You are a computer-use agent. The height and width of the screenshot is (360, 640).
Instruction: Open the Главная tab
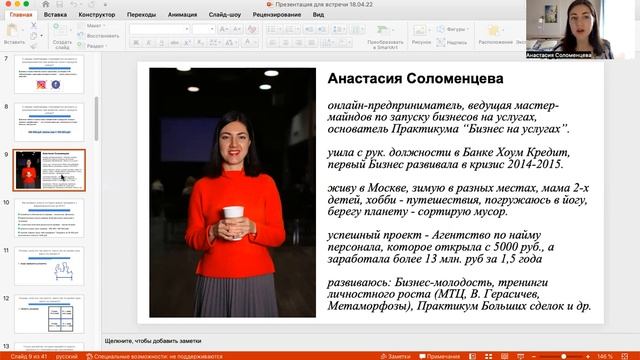click(21, 15)
